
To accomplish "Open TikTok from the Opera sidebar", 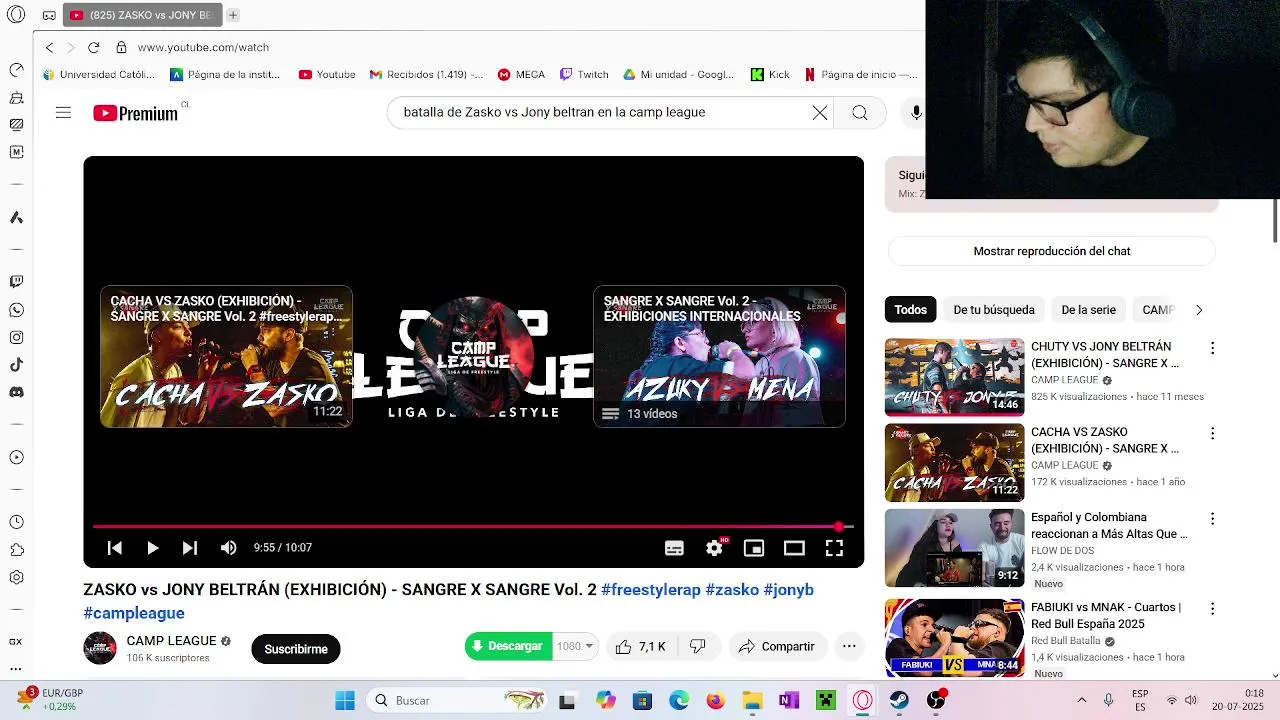I will (x=16, y=365).
